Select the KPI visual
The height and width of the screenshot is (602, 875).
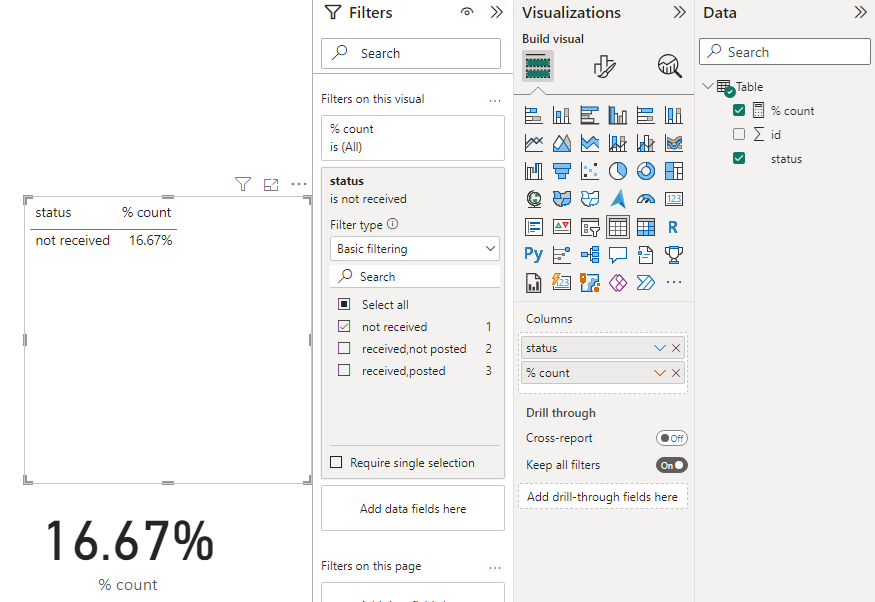point(562,227)
